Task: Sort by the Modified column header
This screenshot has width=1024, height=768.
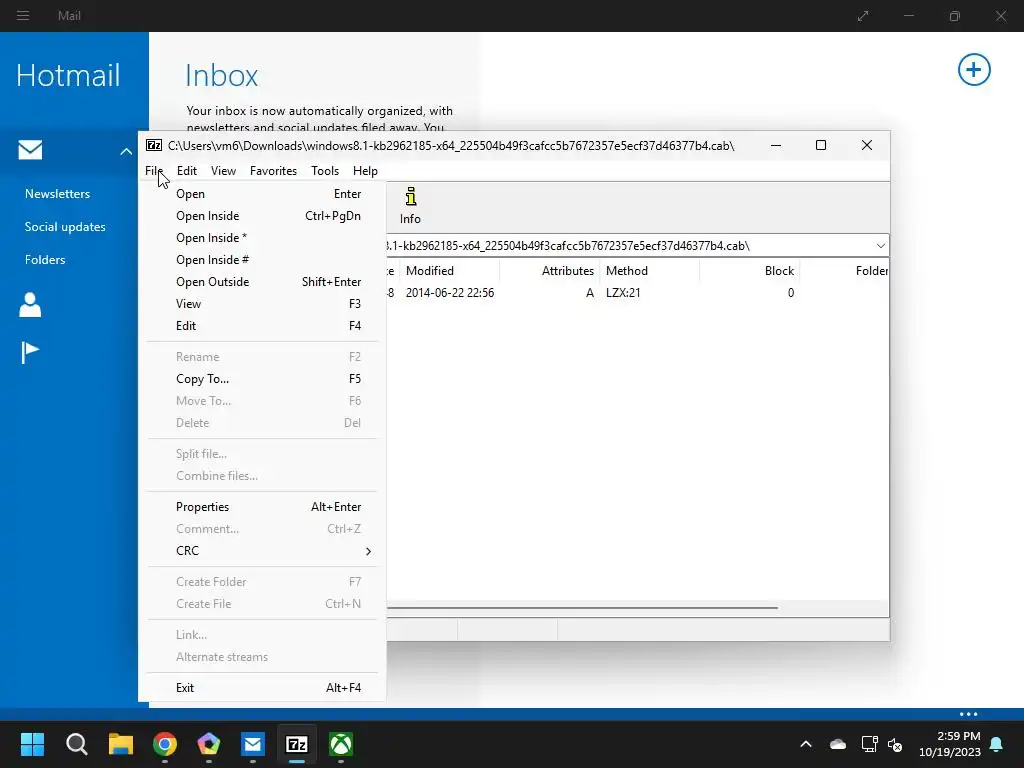Action: [449, 271]
